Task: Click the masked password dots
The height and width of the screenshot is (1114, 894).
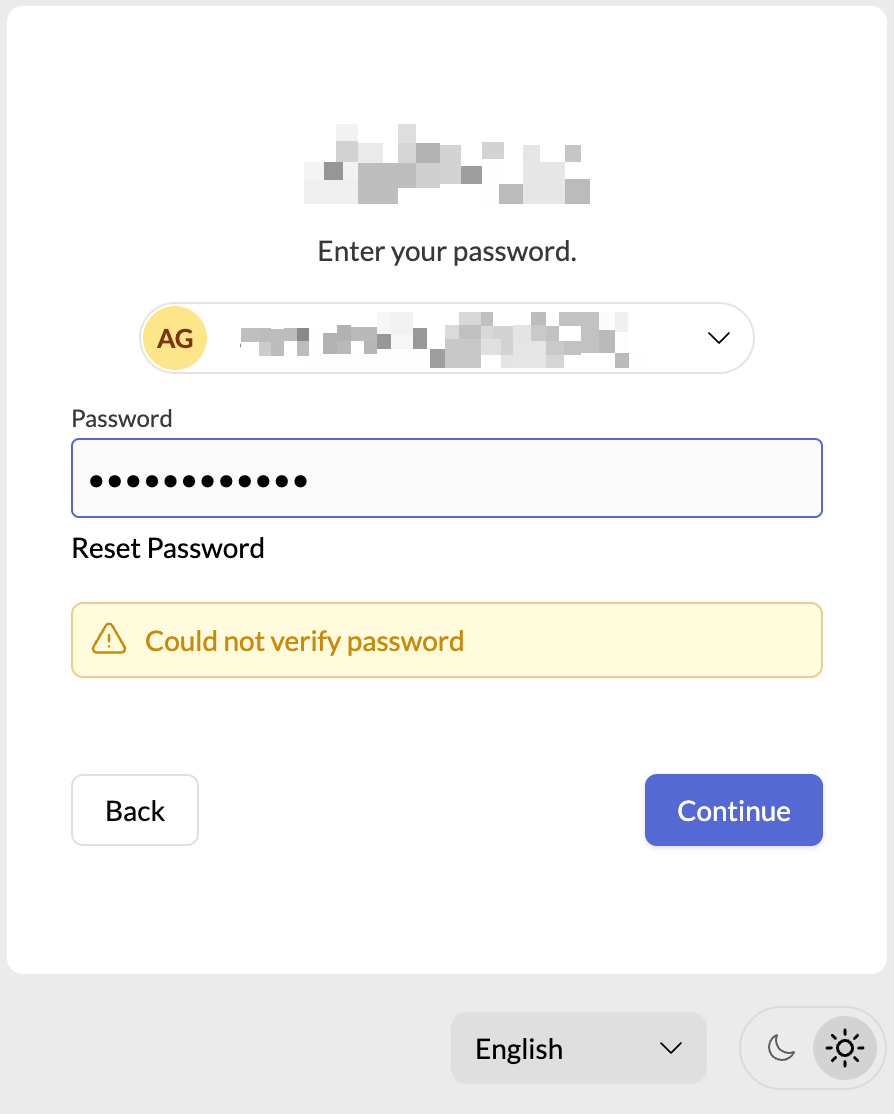Action: coord(198,481)
